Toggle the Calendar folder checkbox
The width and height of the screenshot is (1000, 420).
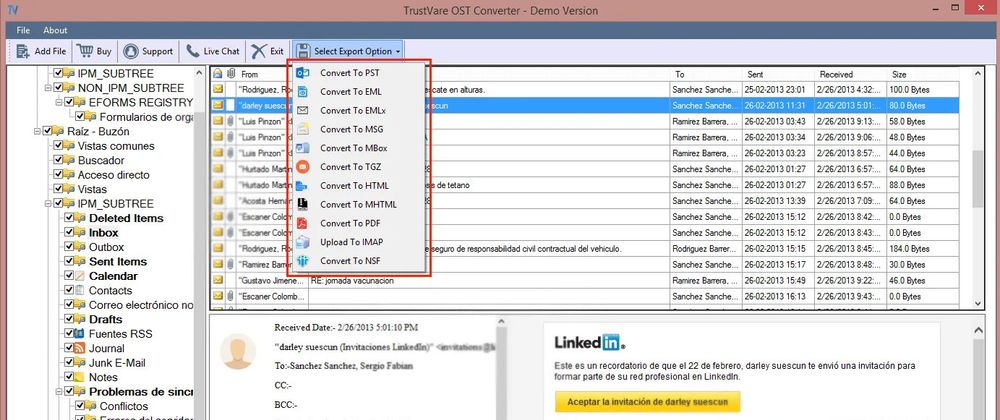coord(70,276)
